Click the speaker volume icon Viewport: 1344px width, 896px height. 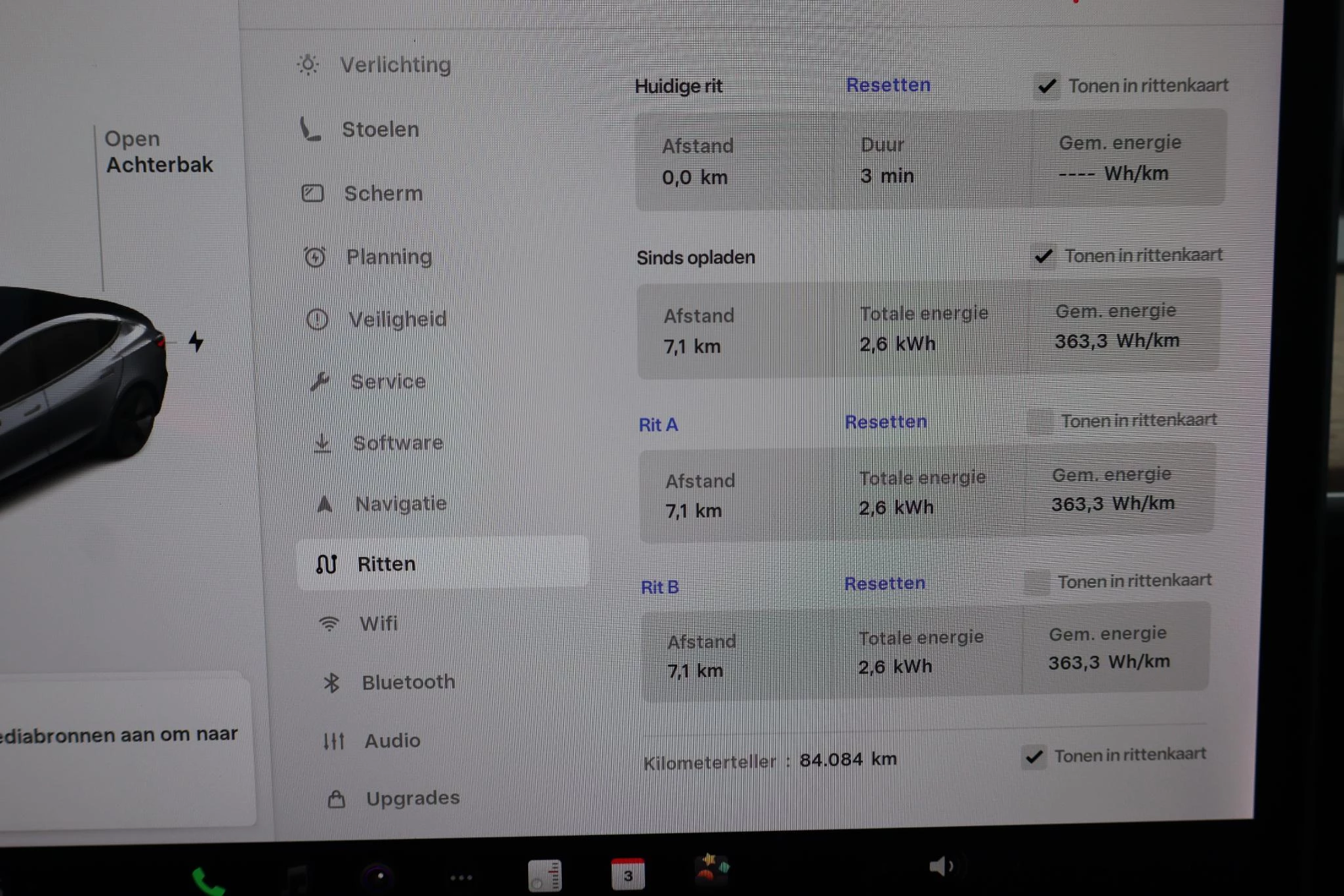[x=940, y=866]
